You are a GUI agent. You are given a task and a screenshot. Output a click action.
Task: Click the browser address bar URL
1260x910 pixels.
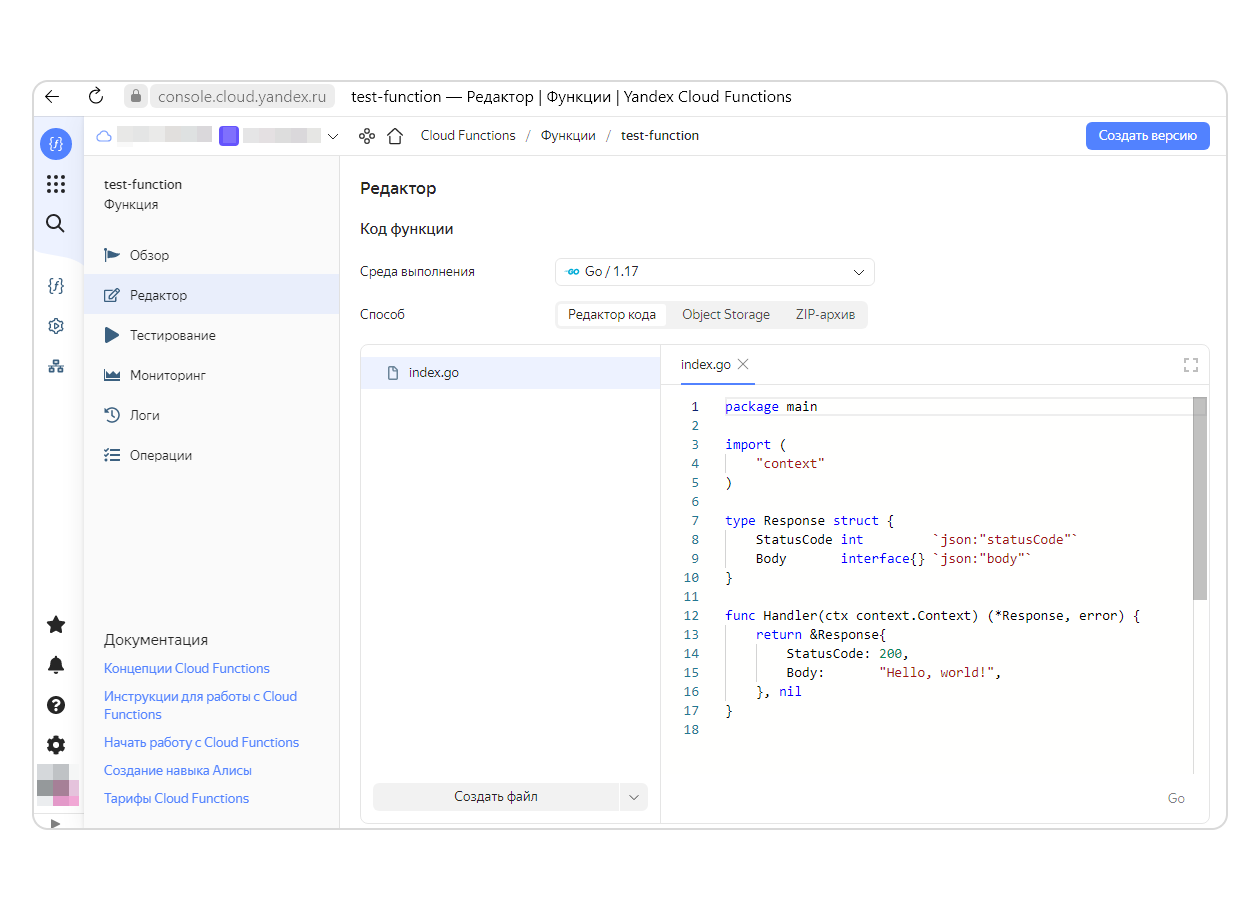(242, 97)
